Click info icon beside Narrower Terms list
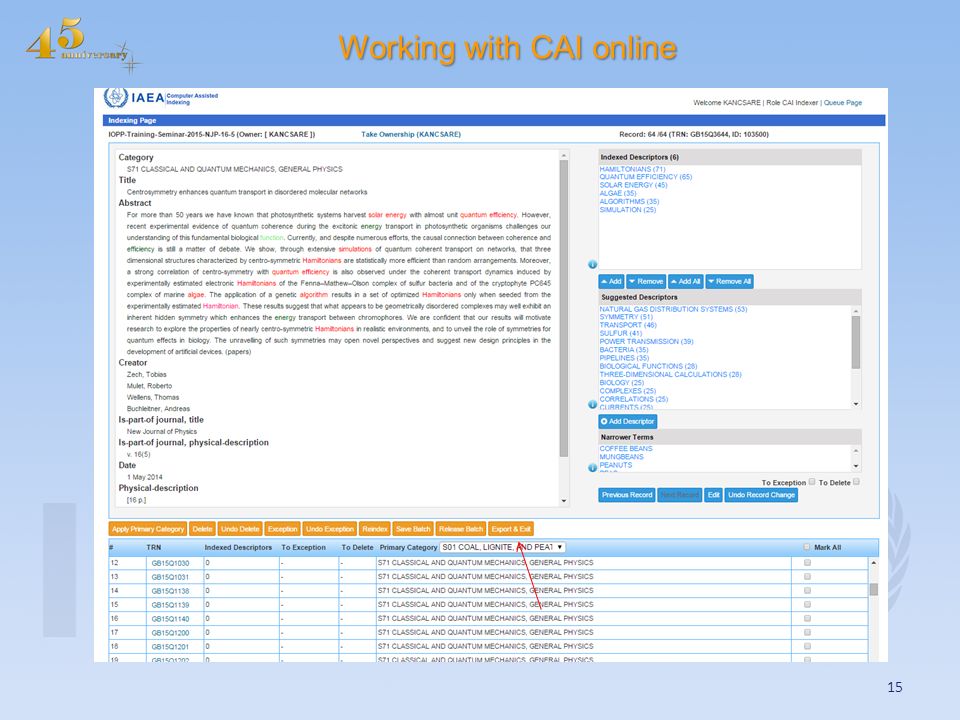The image size is (960, 720). [x=593, y=468]
